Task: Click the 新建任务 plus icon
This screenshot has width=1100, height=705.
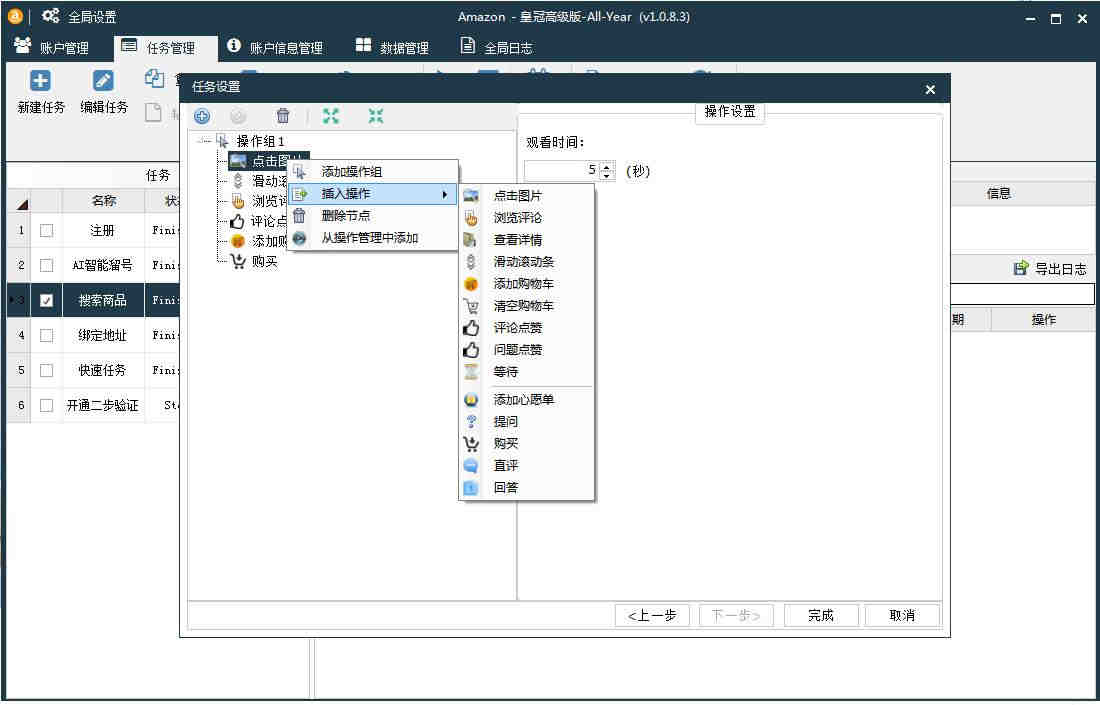Action: pos(40,81)
